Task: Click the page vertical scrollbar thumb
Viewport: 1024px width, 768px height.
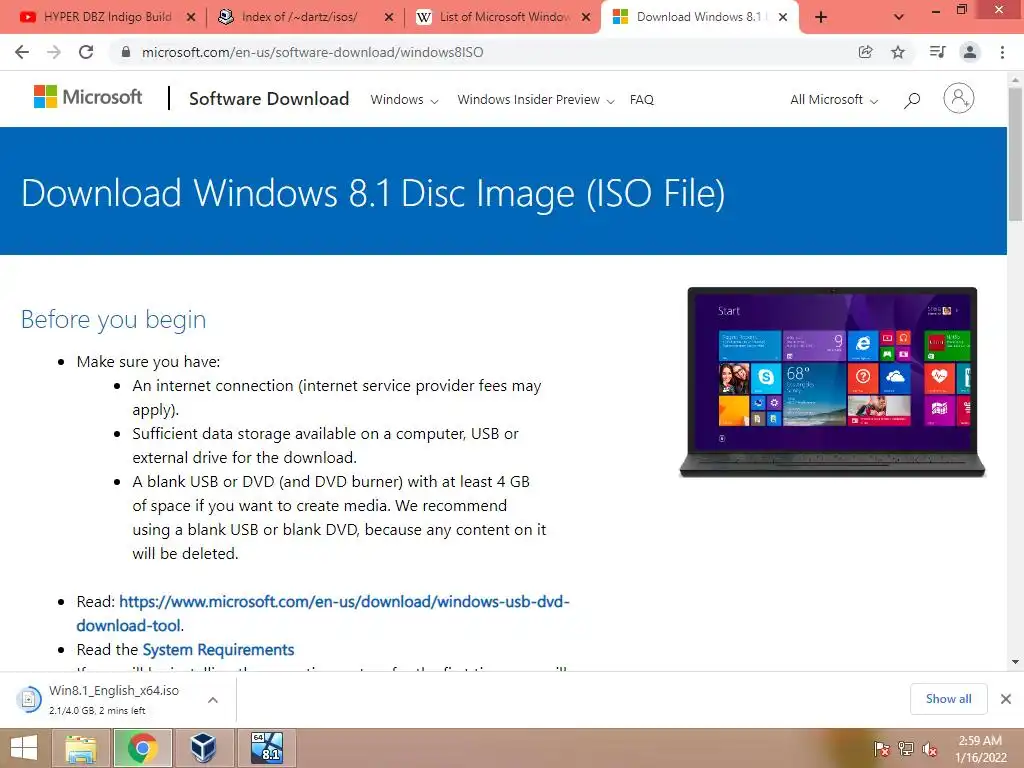Action: [1016, 153]
